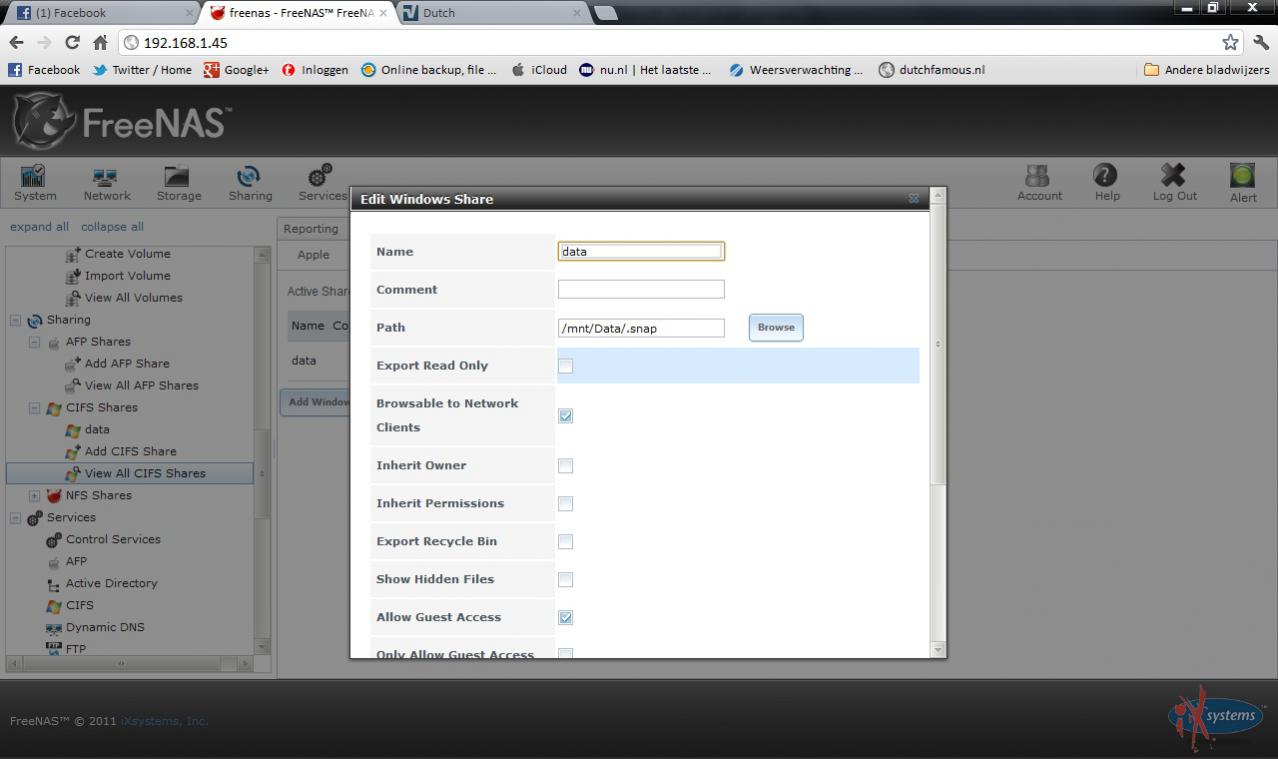Open the System toolbar icon
The image size is (1278, 759).
35,183
